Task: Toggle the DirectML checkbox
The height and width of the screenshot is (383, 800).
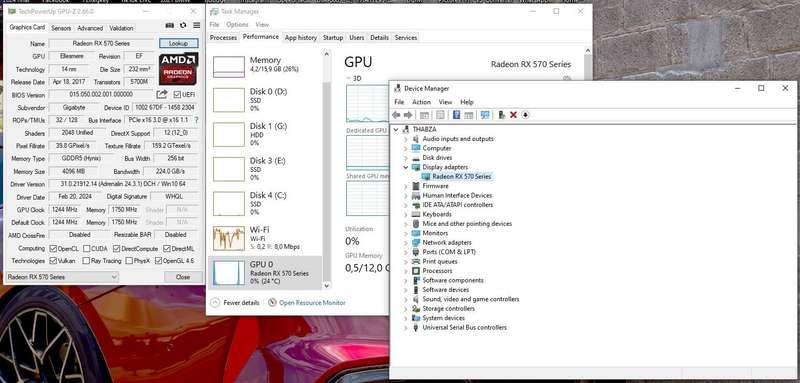Action: click(x=167, y=248)
